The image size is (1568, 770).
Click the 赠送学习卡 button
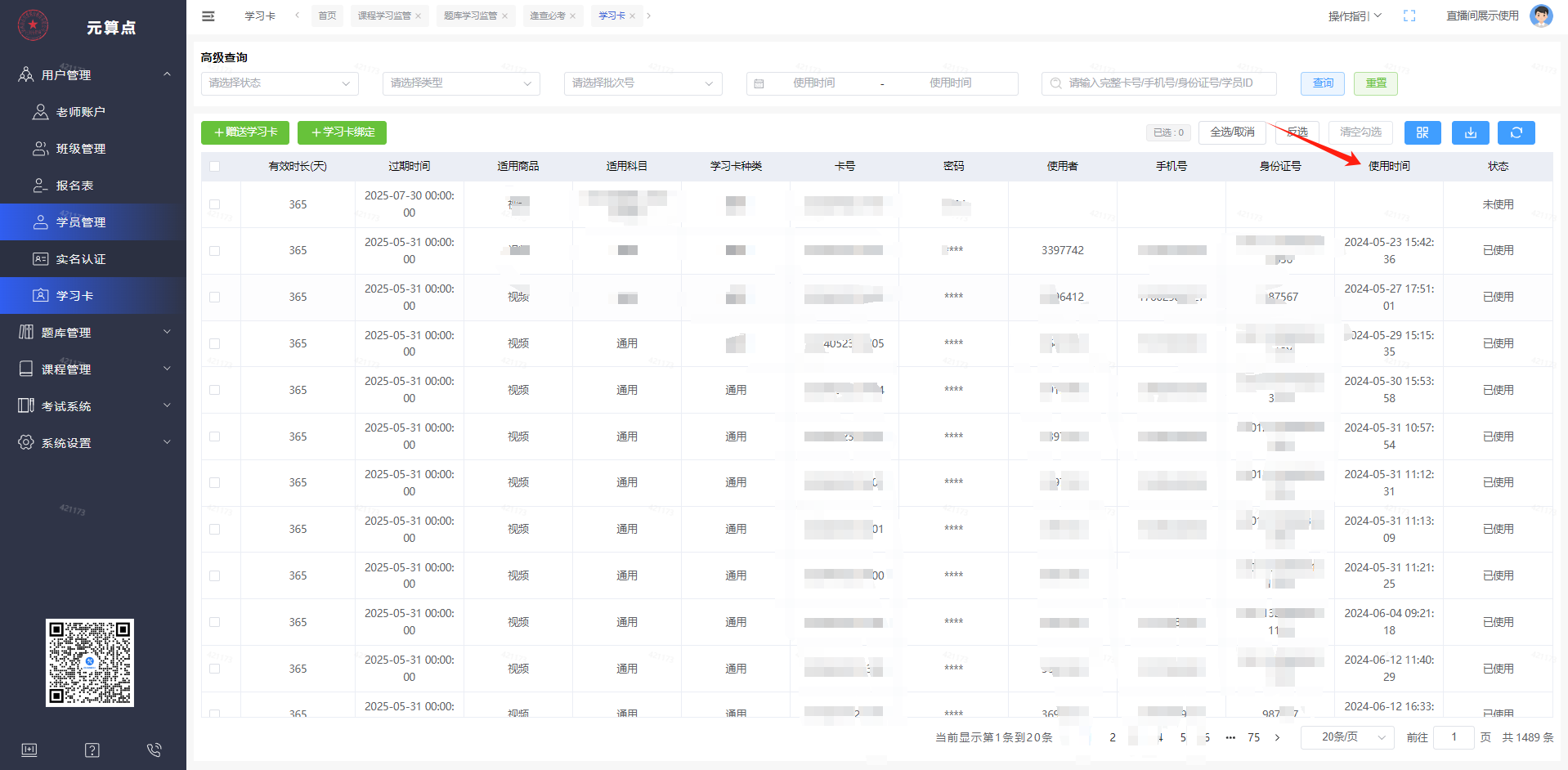[x=245, y=132]
